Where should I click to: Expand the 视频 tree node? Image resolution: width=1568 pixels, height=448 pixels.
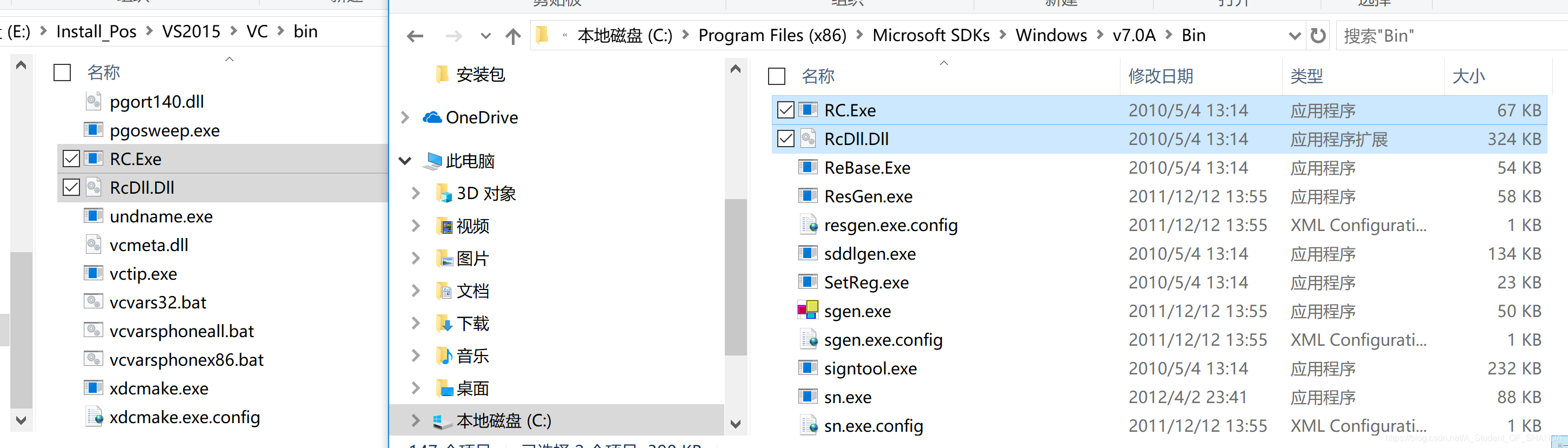coord(416,226)
